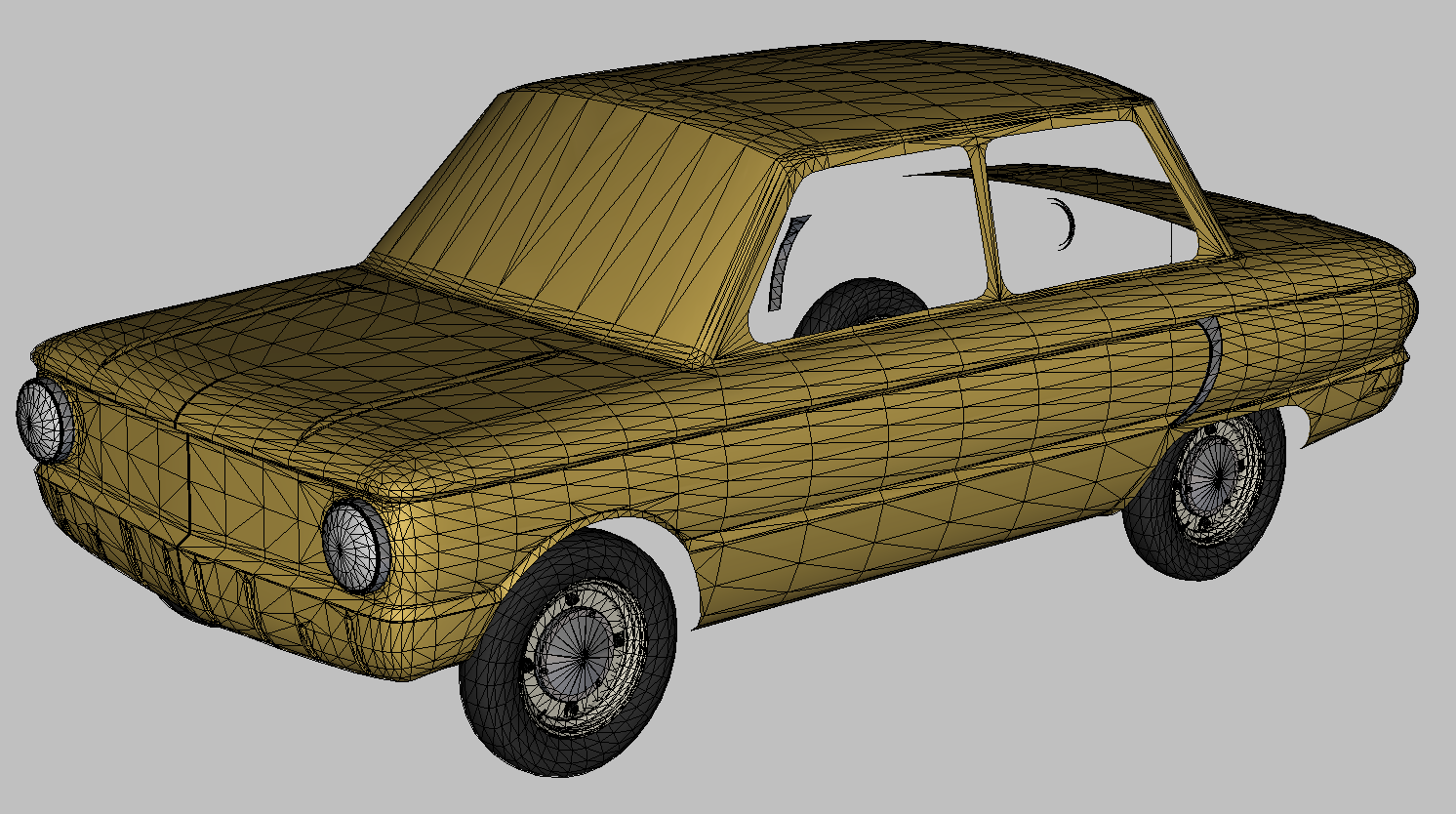The width and height of the screenshot is (1456, 814).
Task: Click the headlight at the far front edge
Action: 43,422
